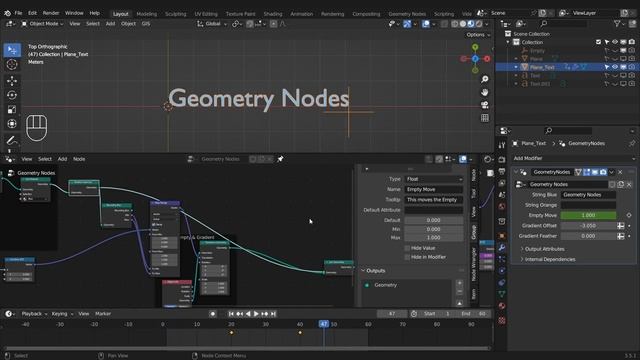Switch orthographic/perspective grid icon in viewport

click(x=484, y=118)
